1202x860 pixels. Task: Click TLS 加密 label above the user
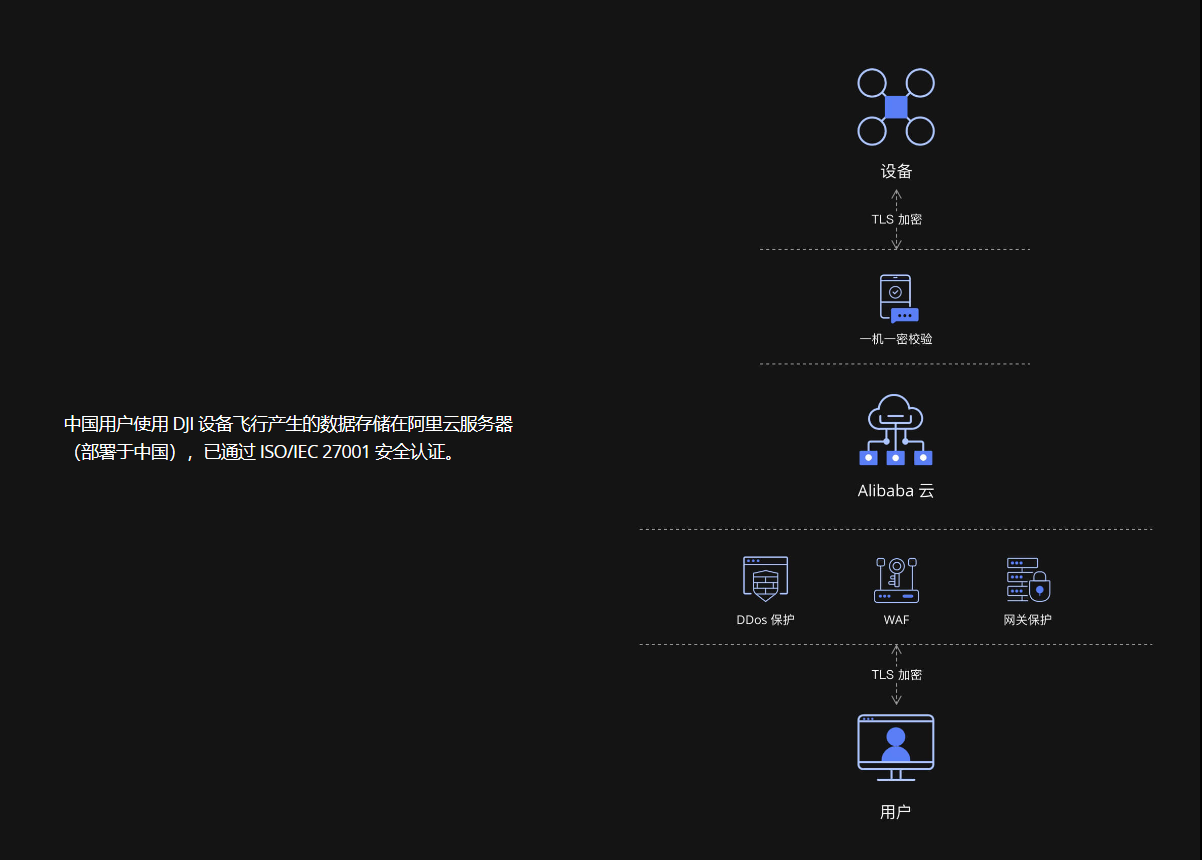click(x=896, y=675)
